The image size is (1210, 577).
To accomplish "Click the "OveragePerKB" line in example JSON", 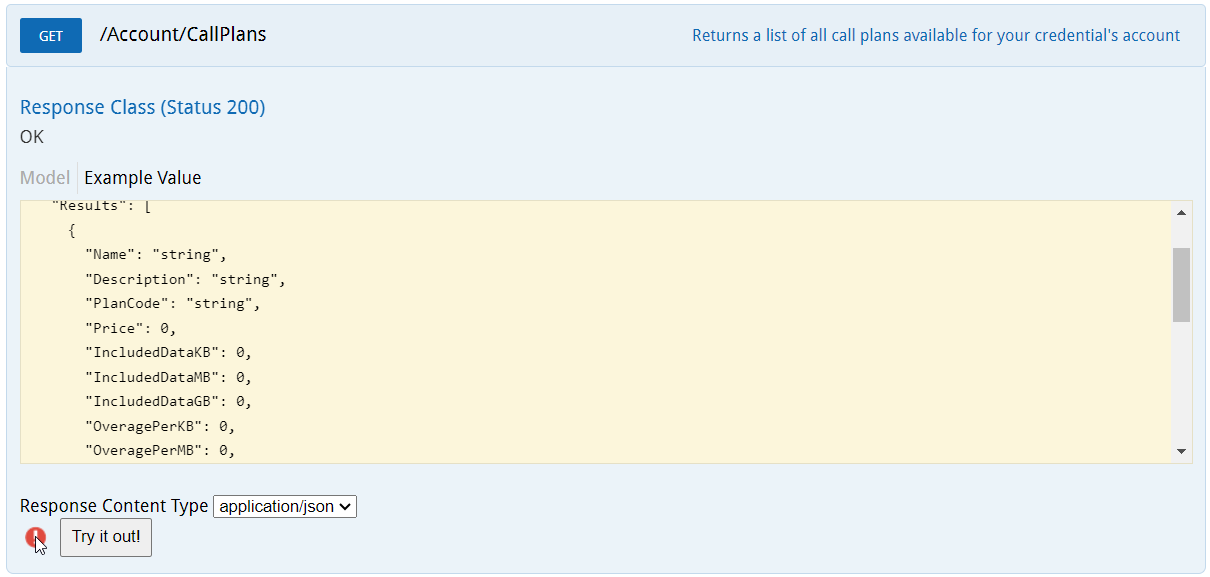I will pyautogui.click(x=160, y=426).
